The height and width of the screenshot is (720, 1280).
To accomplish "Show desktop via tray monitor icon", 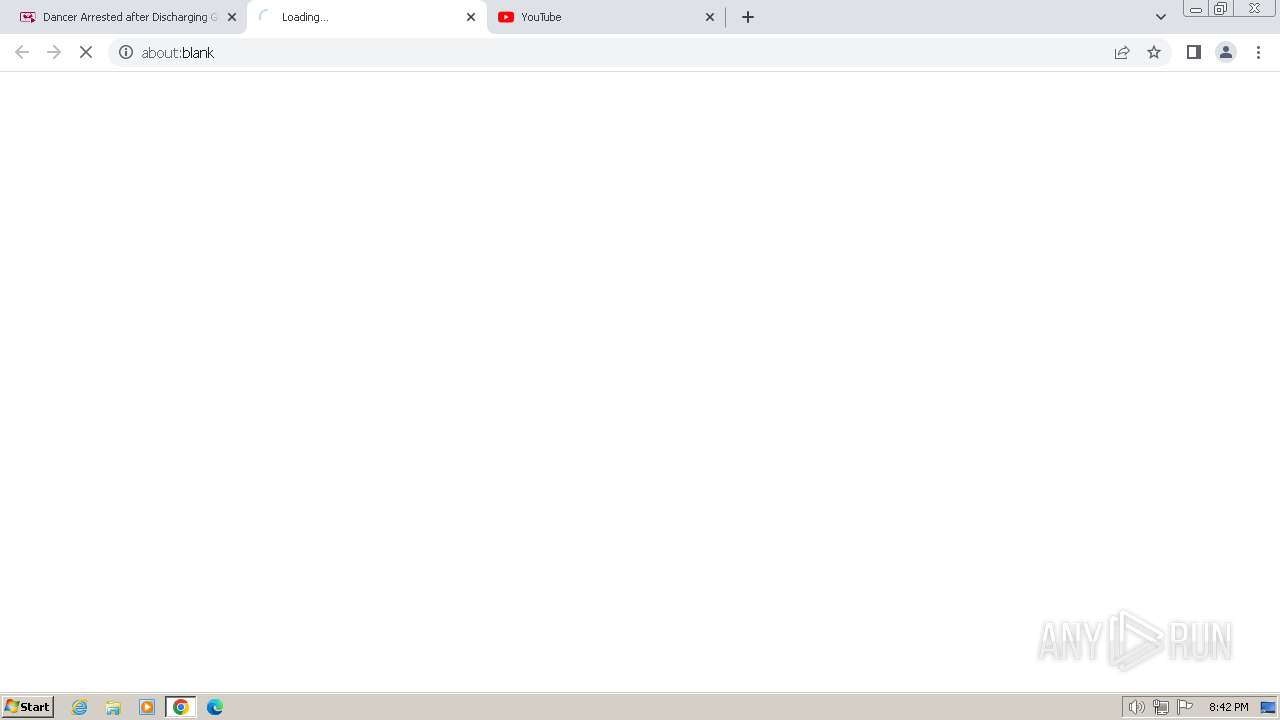I will [x=1268, y=707].
